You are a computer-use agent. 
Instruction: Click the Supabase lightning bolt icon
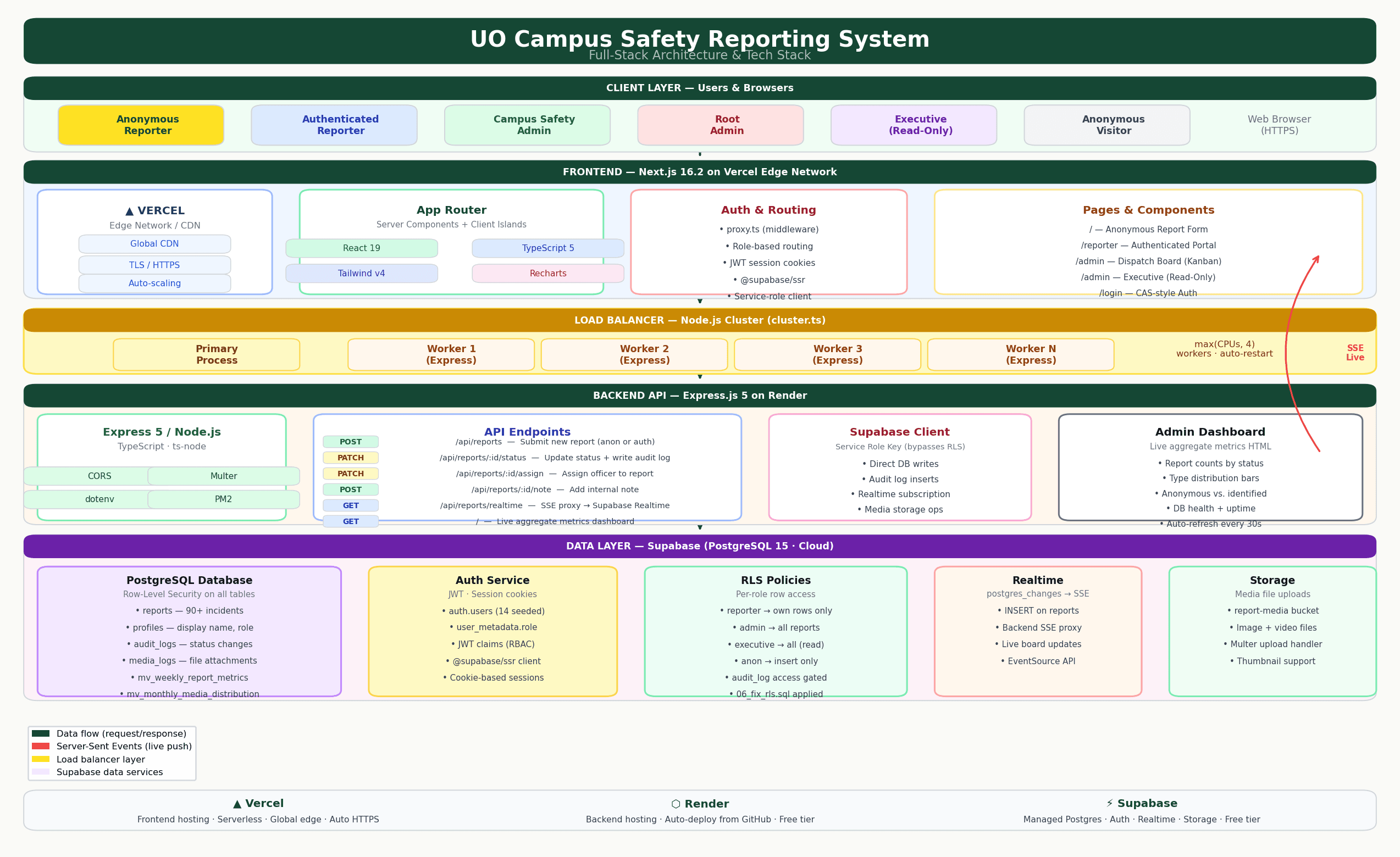(1110, 803)
